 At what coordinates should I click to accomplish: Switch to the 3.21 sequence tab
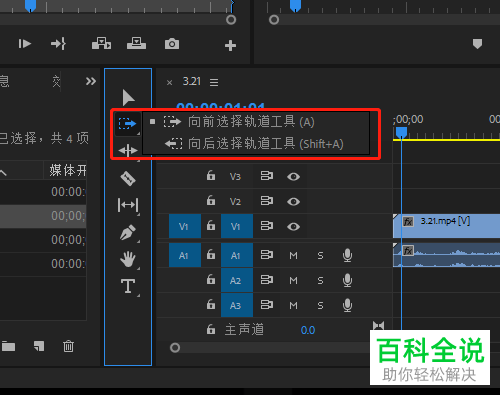point(192,81)
